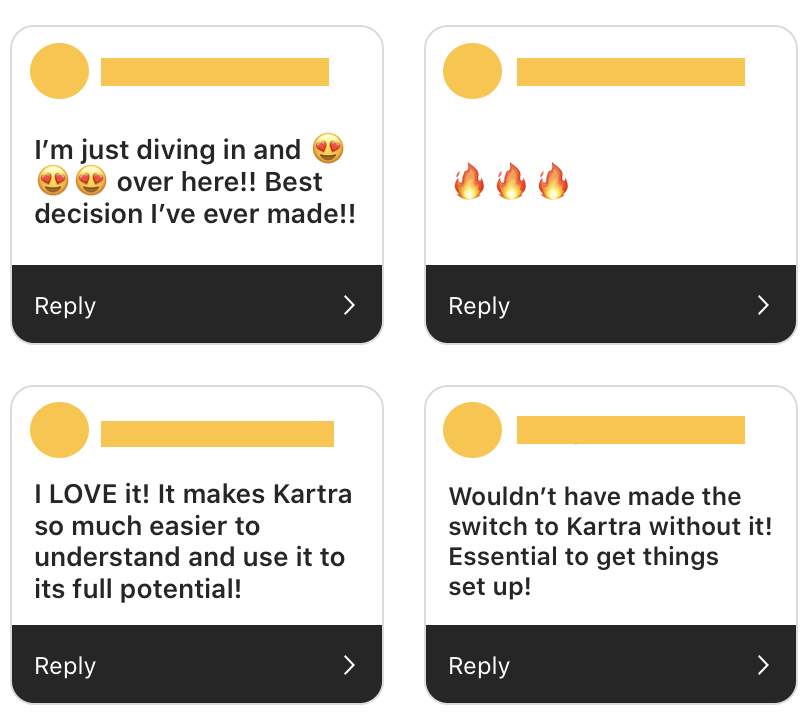
Task: Click heart-eyes emoji before 'over here!!'
Action: (90, 182)
